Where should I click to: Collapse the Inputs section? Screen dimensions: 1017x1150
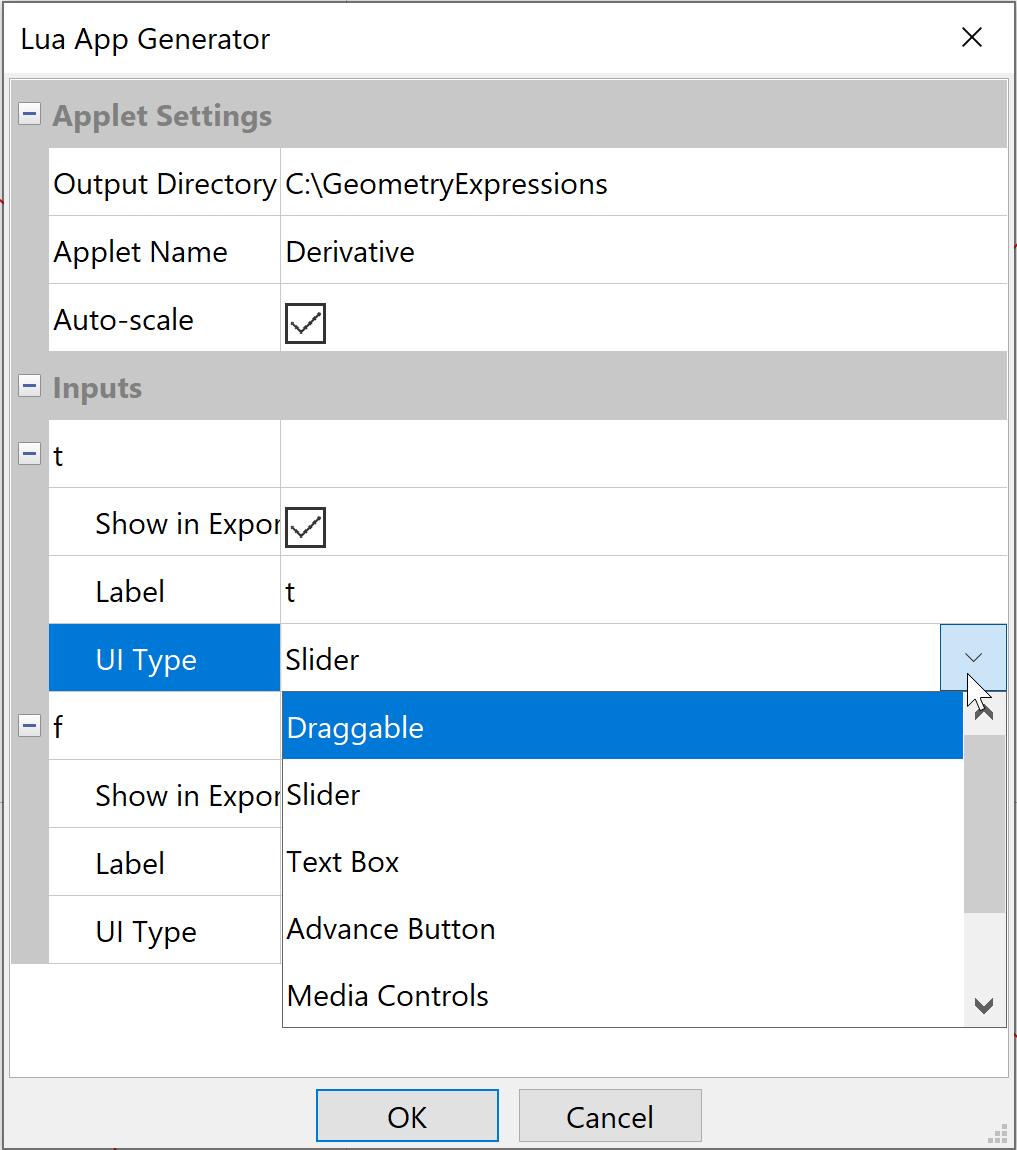click(x=30, y=387)
